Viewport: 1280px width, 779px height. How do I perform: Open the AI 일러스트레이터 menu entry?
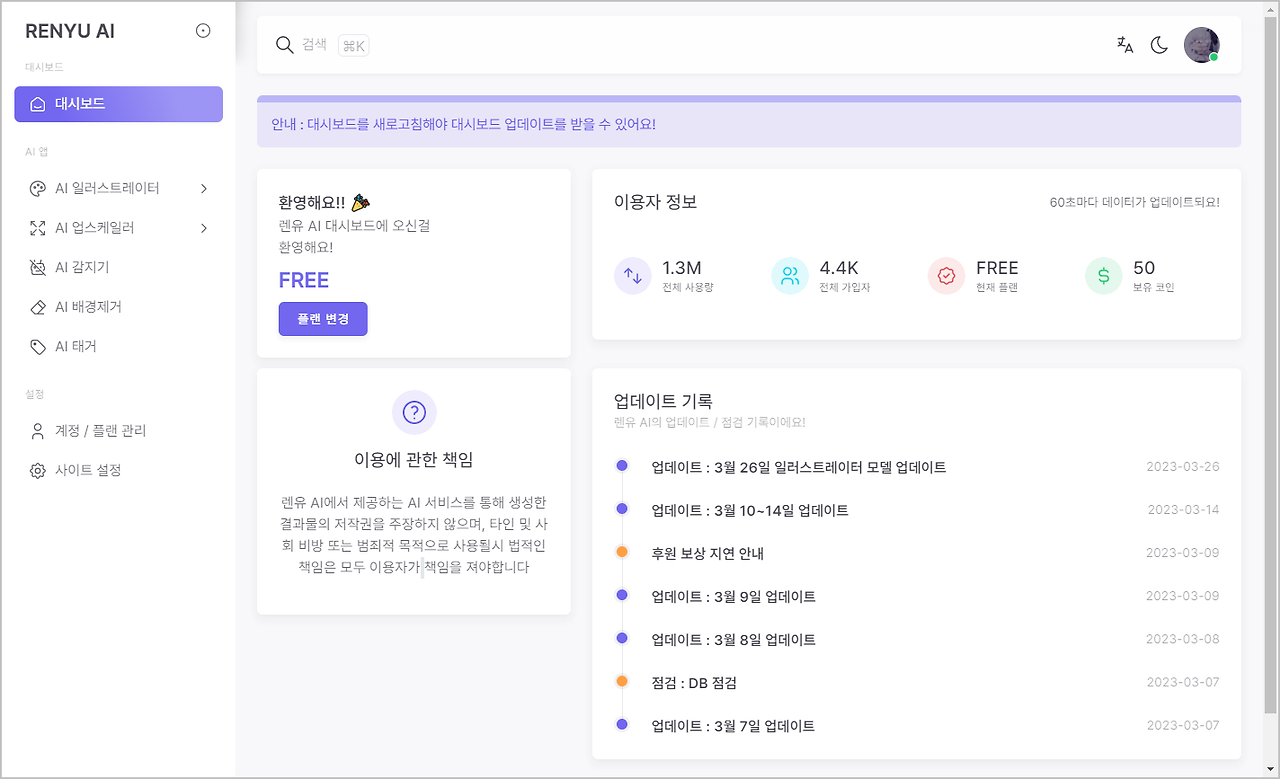[109, 188]
